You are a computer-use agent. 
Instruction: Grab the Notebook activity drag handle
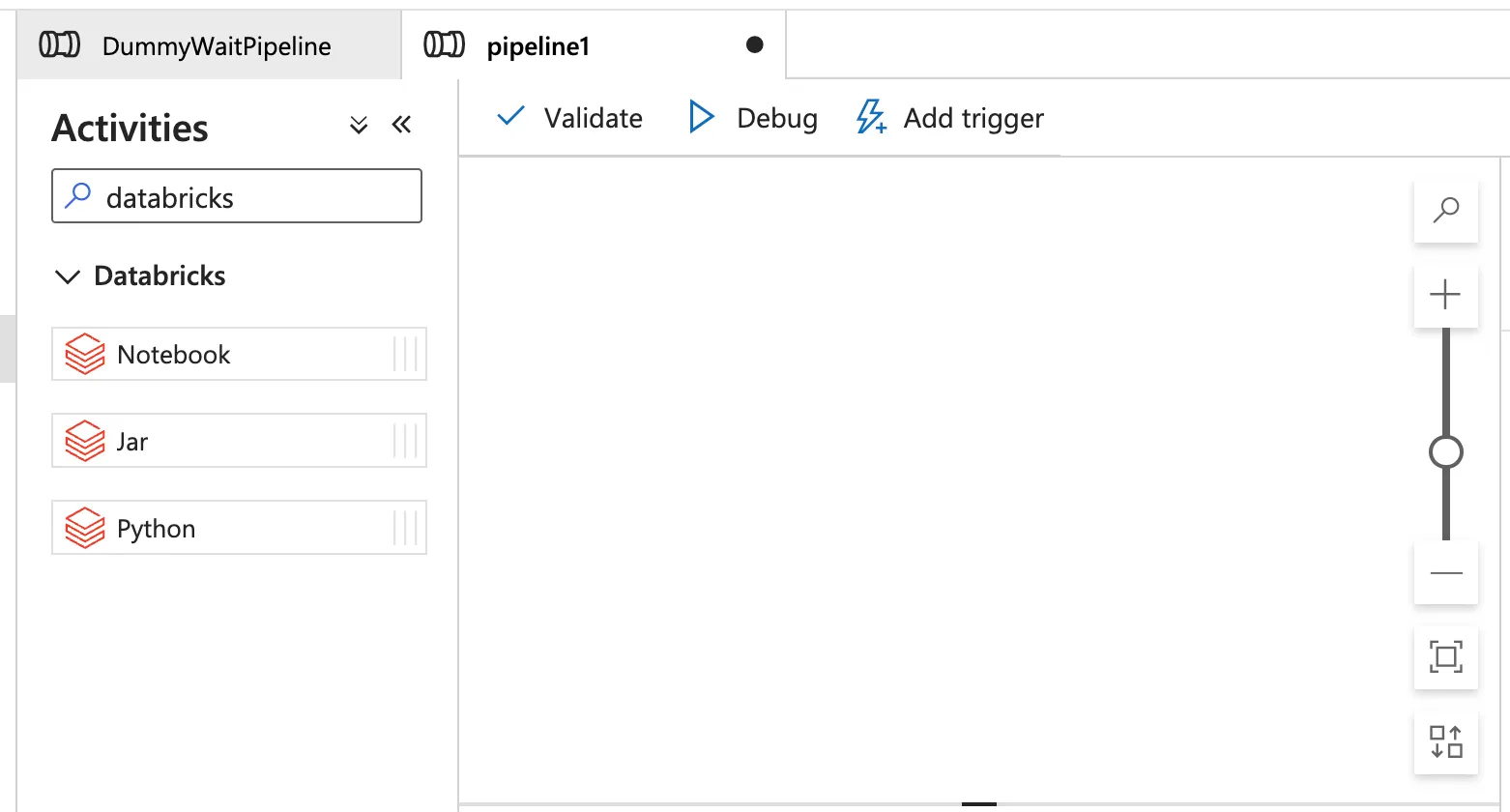[x=406, y=354]
